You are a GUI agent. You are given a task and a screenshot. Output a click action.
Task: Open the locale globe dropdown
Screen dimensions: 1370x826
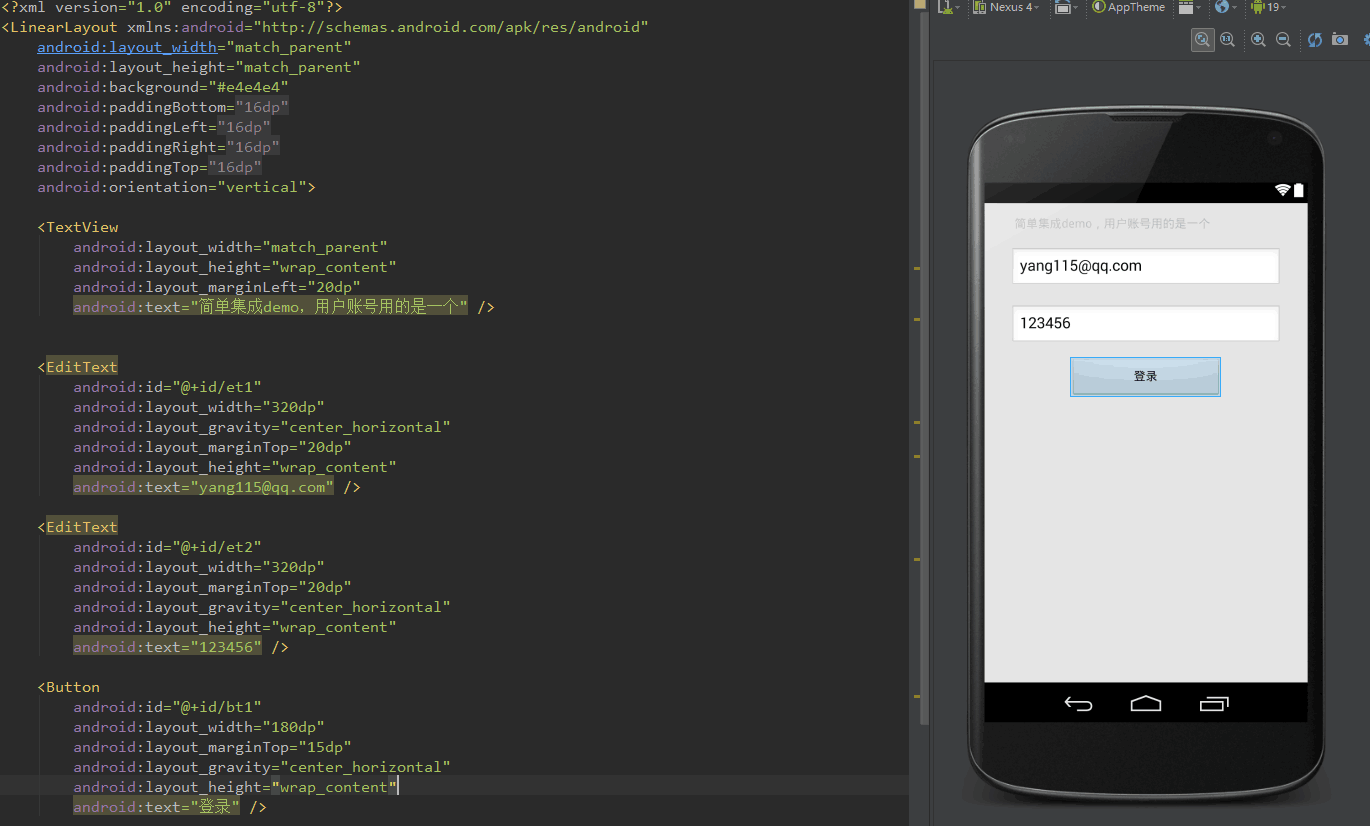click(x=1225, y=7)
